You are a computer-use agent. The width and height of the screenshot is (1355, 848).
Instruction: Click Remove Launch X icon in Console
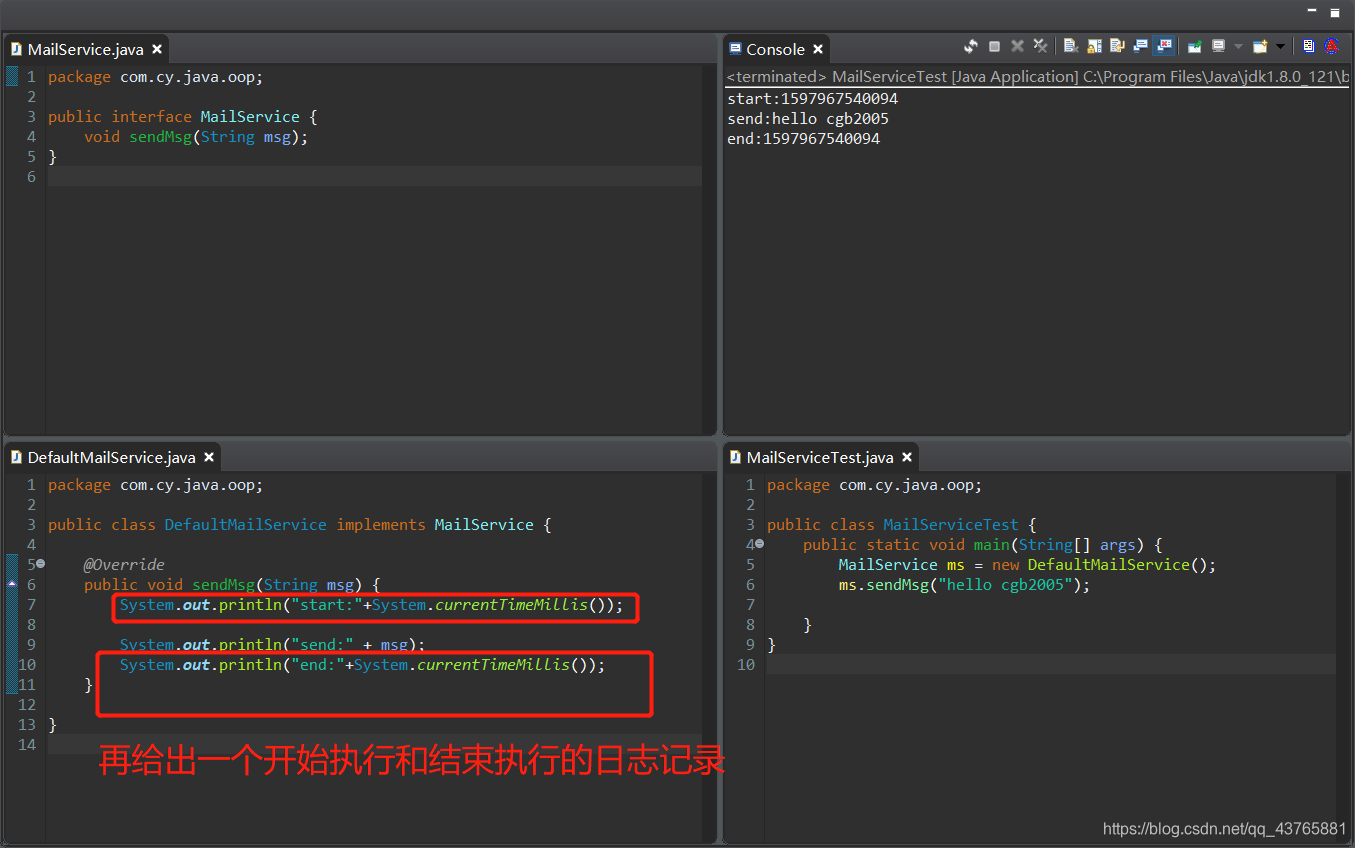point(1017,46)
